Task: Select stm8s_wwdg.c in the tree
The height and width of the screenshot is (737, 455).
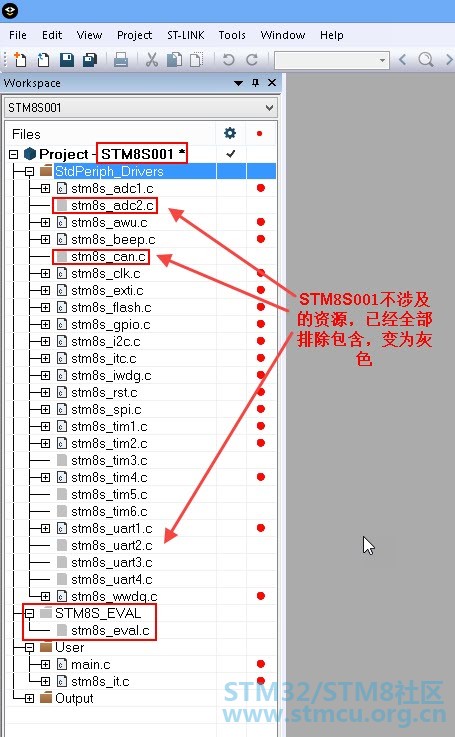Action: click(114, 596)
